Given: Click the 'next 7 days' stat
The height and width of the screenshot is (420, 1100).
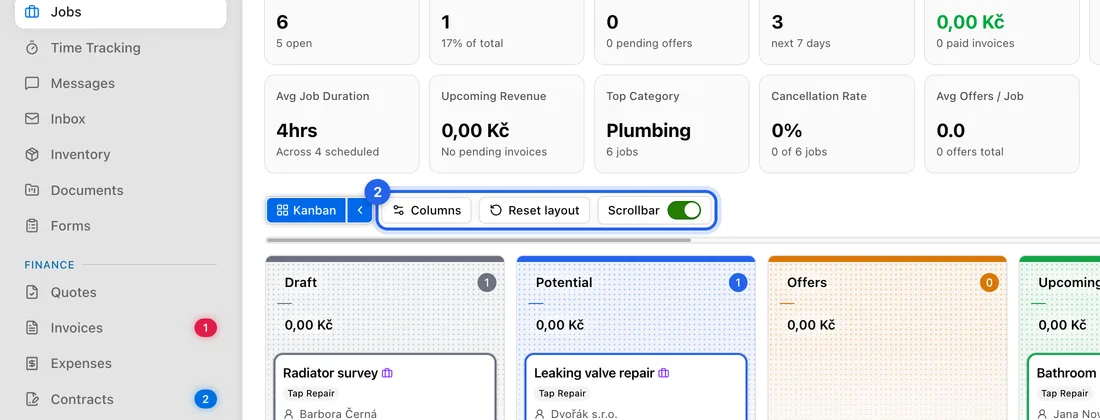Looking at the screenshot, I should [x=800, y=43].
